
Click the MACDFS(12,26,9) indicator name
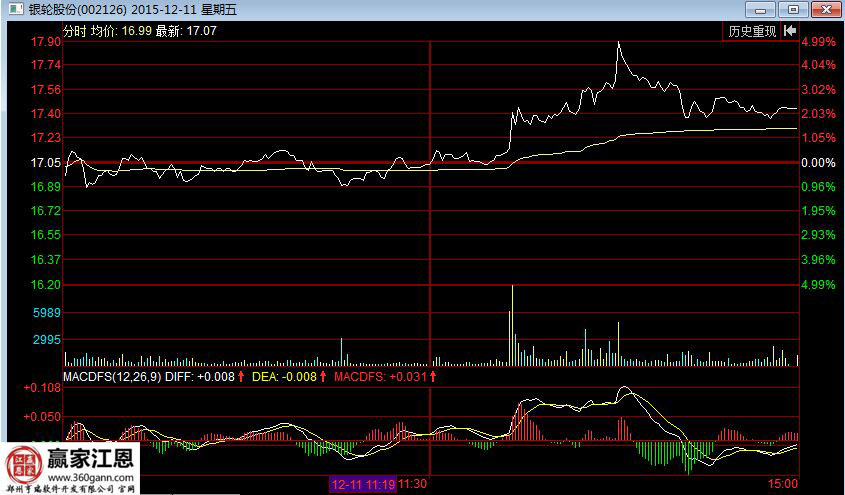point(110,377)
